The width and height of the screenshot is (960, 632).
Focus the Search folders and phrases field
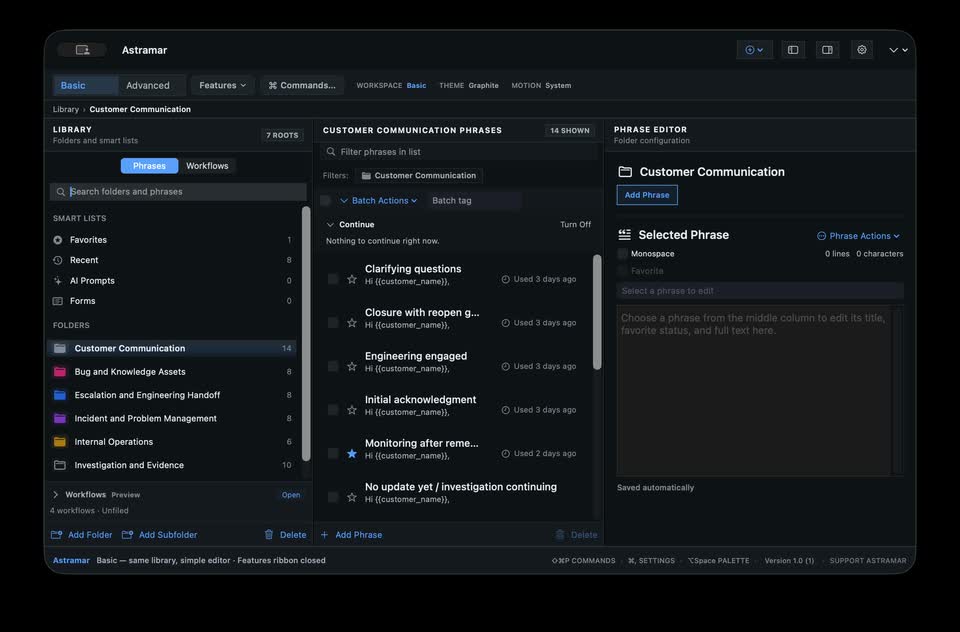click(178, 192)
